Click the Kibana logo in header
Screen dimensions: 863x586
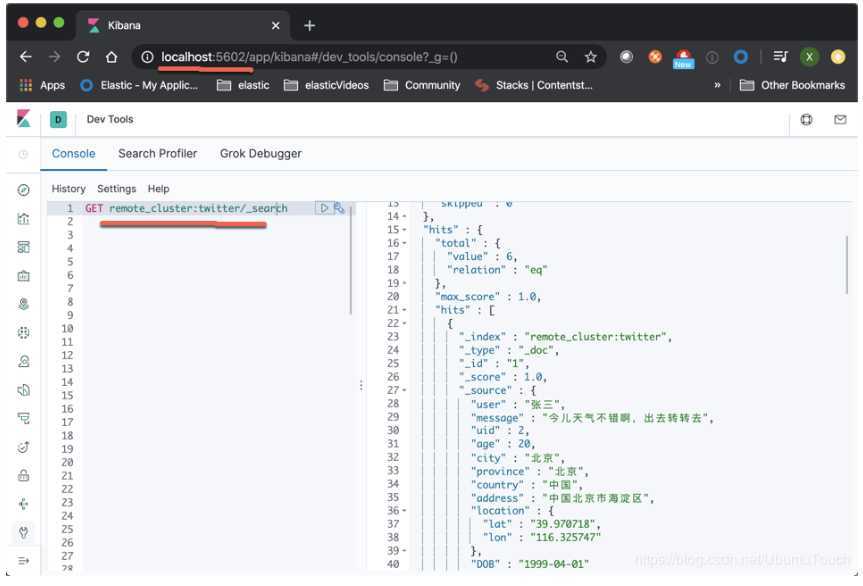click(24, 119)
